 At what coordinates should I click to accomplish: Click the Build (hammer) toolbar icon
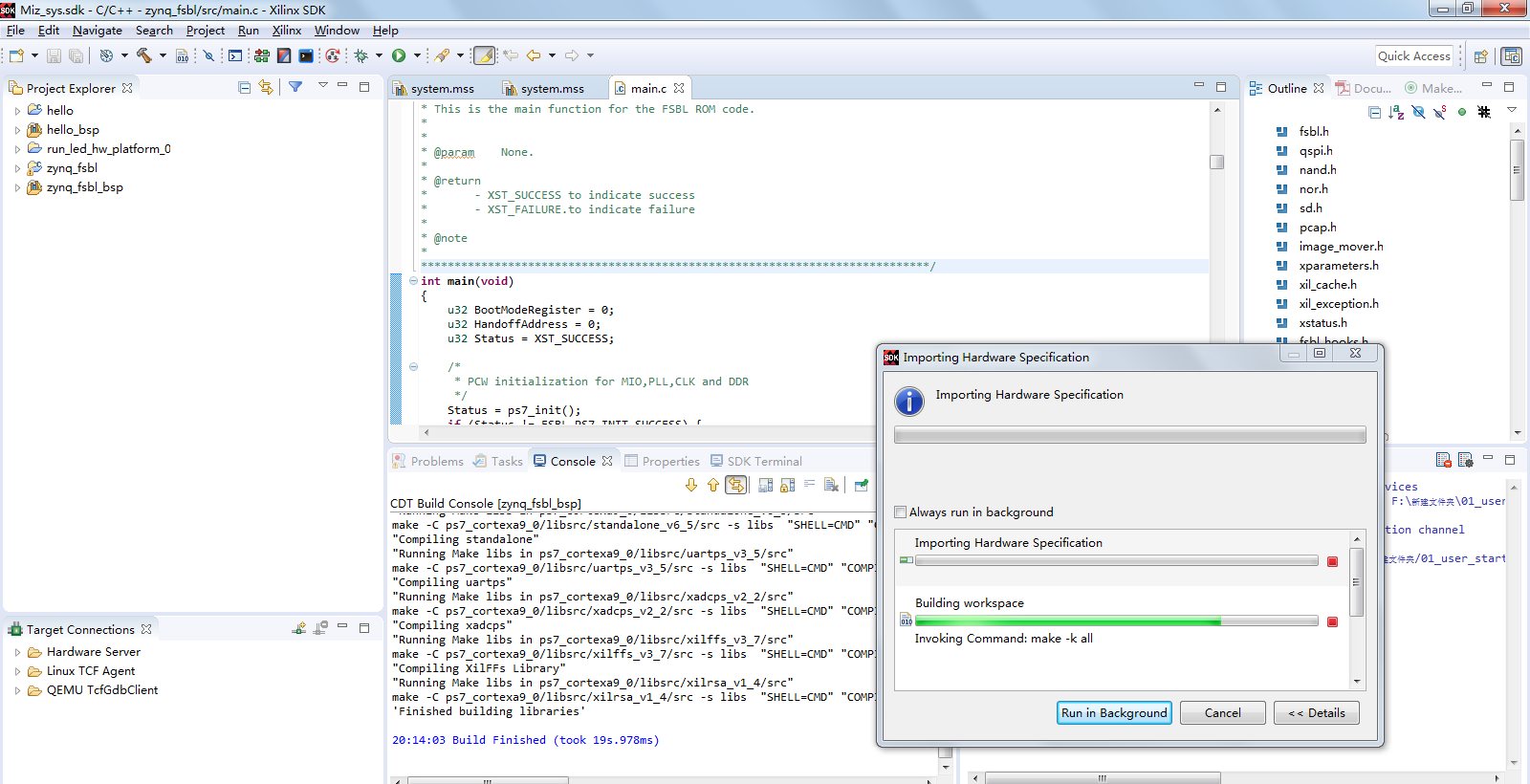coord(144,56)
